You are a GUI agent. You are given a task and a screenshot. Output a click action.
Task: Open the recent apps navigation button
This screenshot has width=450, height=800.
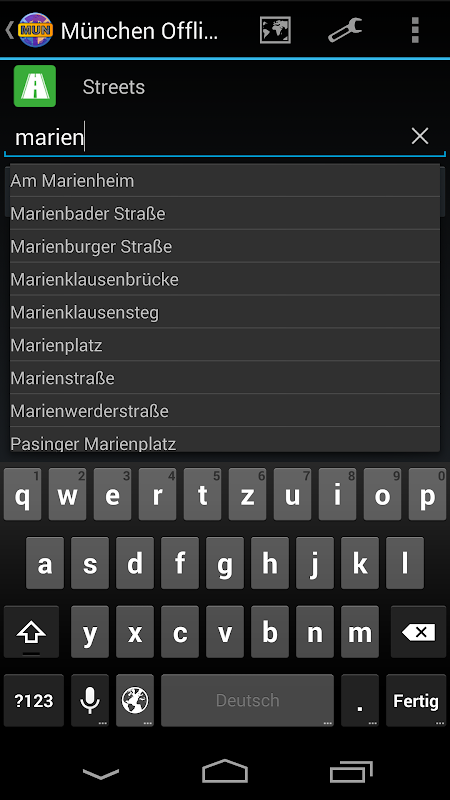[x=351, y=772]
